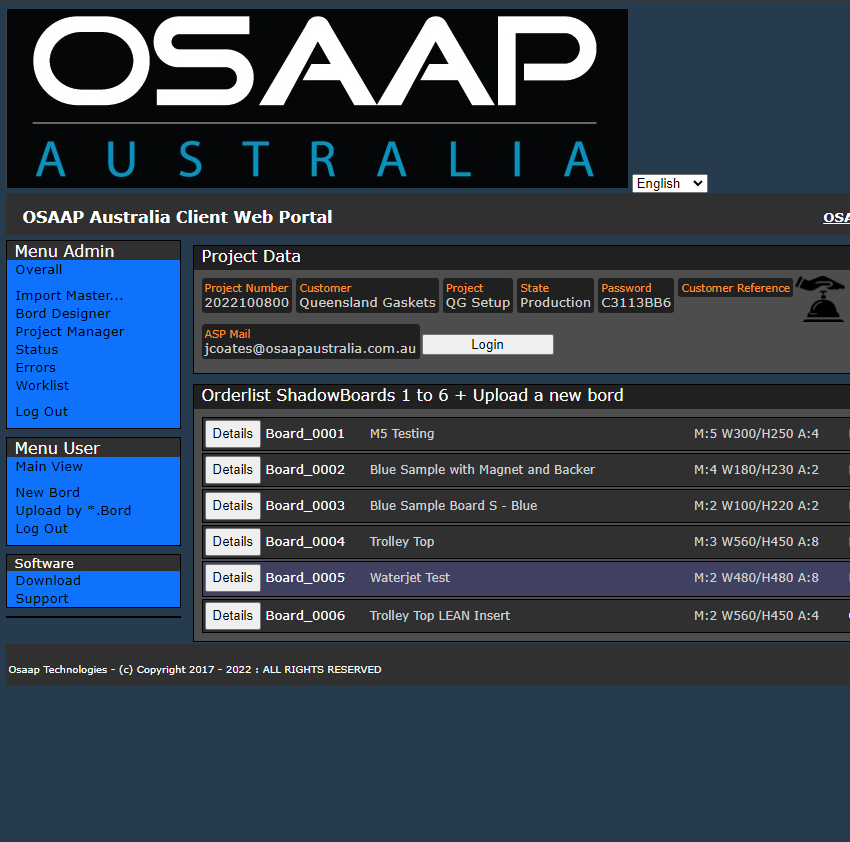The image size is (850, 842).
Task: Open Worklist in Menu Admin
Action: point(42,385)
